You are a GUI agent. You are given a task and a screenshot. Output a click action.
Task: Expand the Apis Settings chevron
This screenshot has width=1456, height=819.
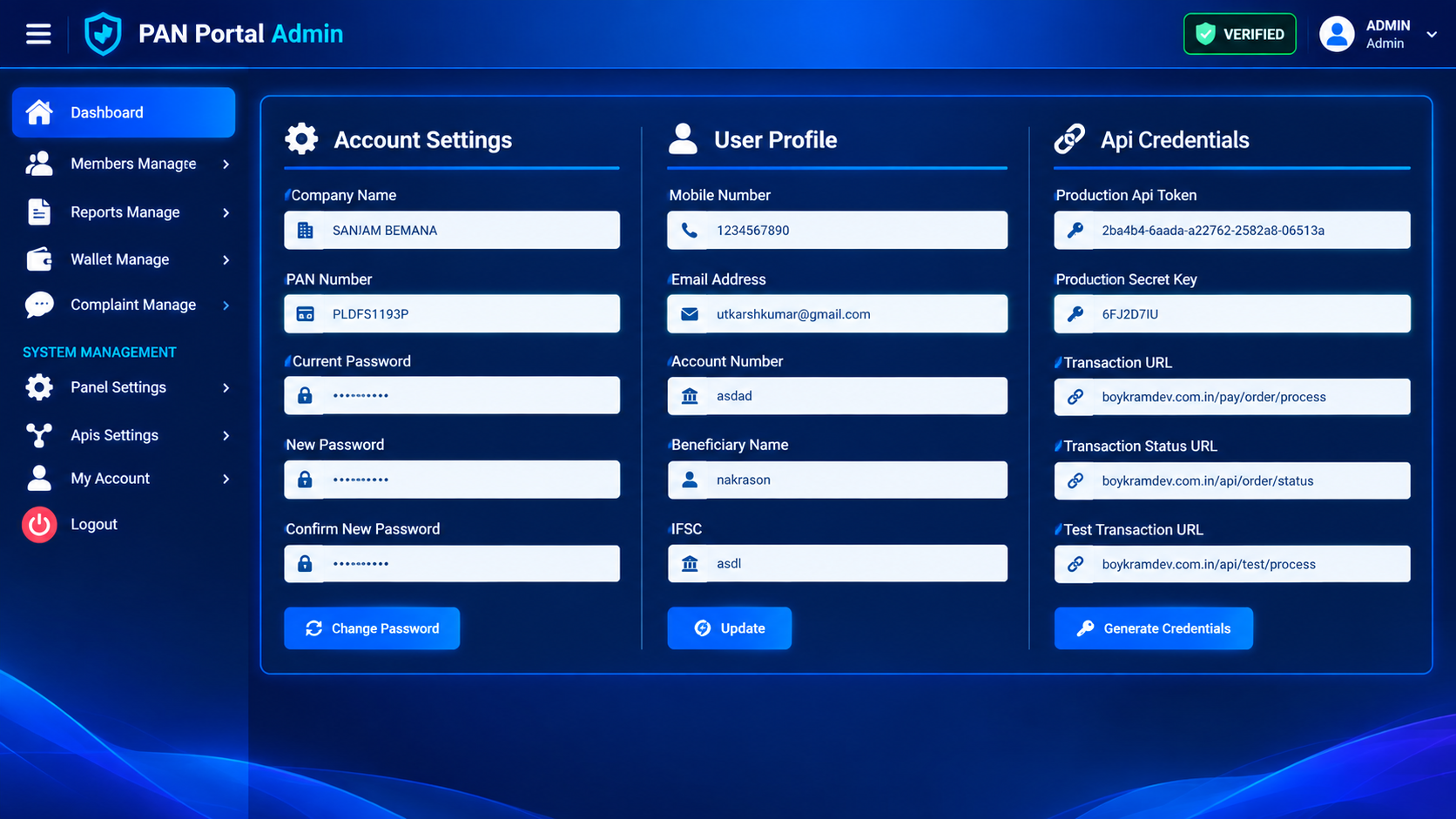pyautogui.click(x=226, y=435)
